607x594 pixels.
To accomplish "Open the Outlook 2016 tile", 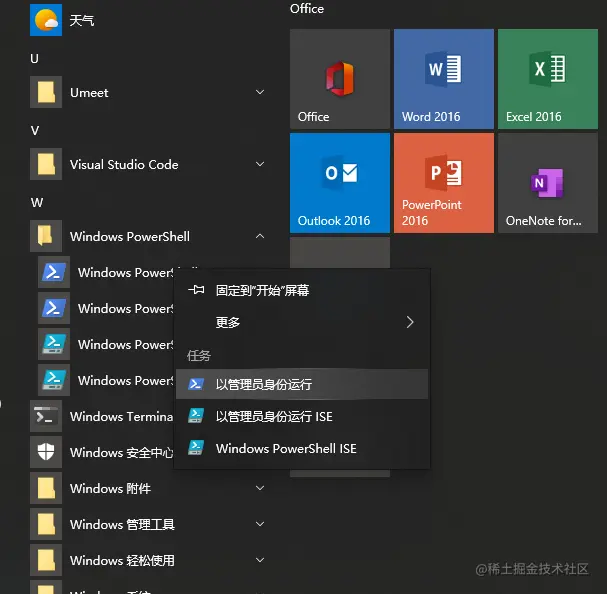I will [x=340, y=183].
